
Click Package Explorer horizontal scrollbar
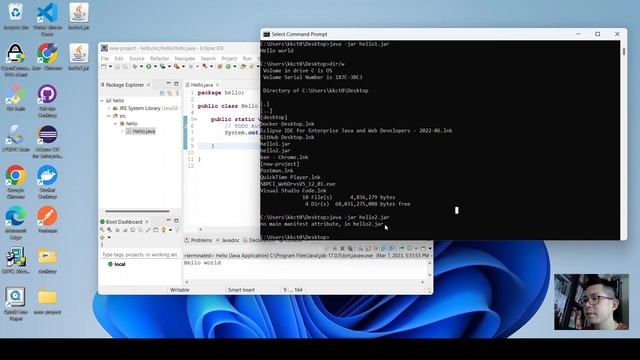pos(138,211)
